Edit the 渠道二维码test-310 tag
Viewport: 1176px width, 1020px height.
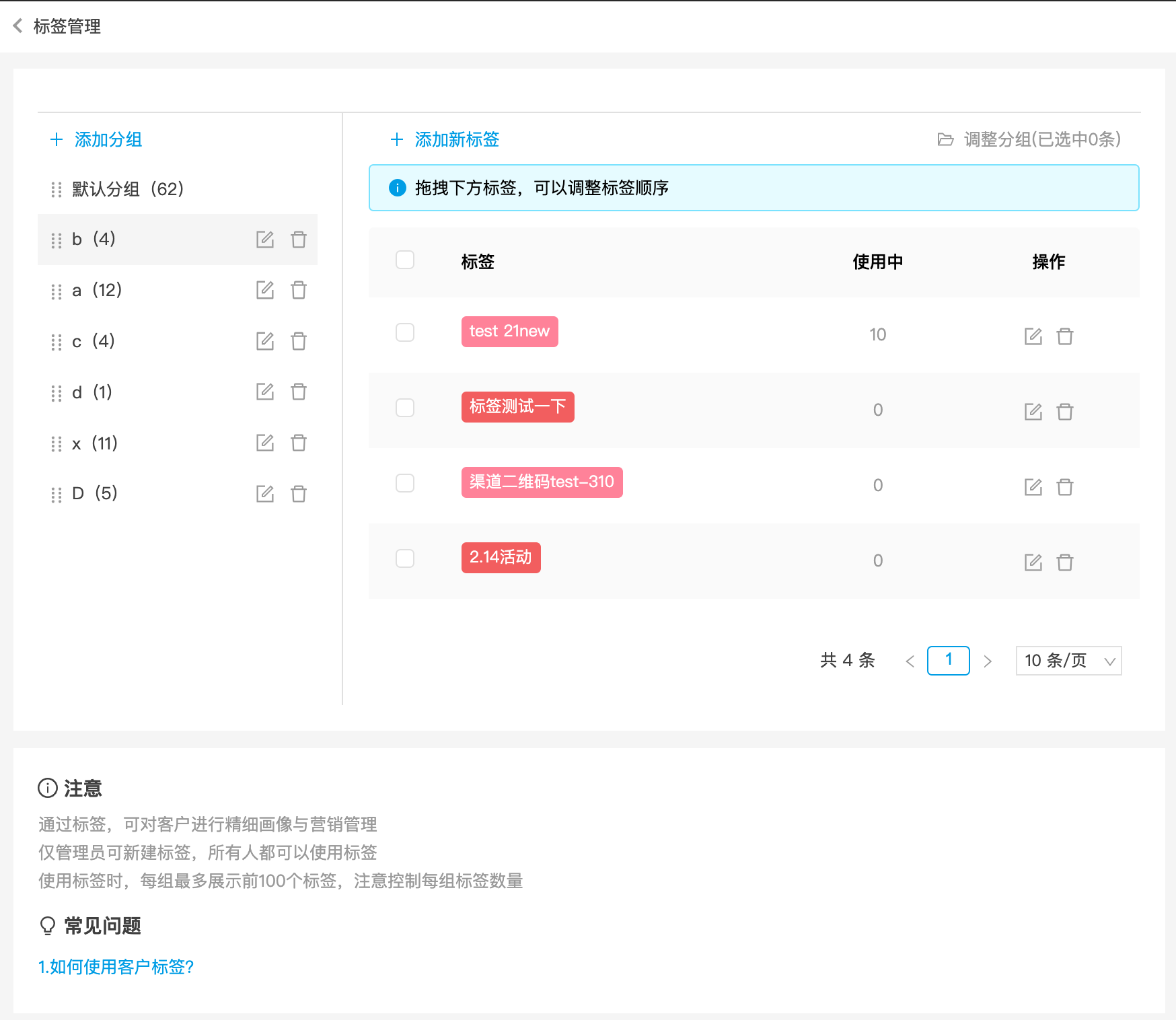click(1033, 487)
